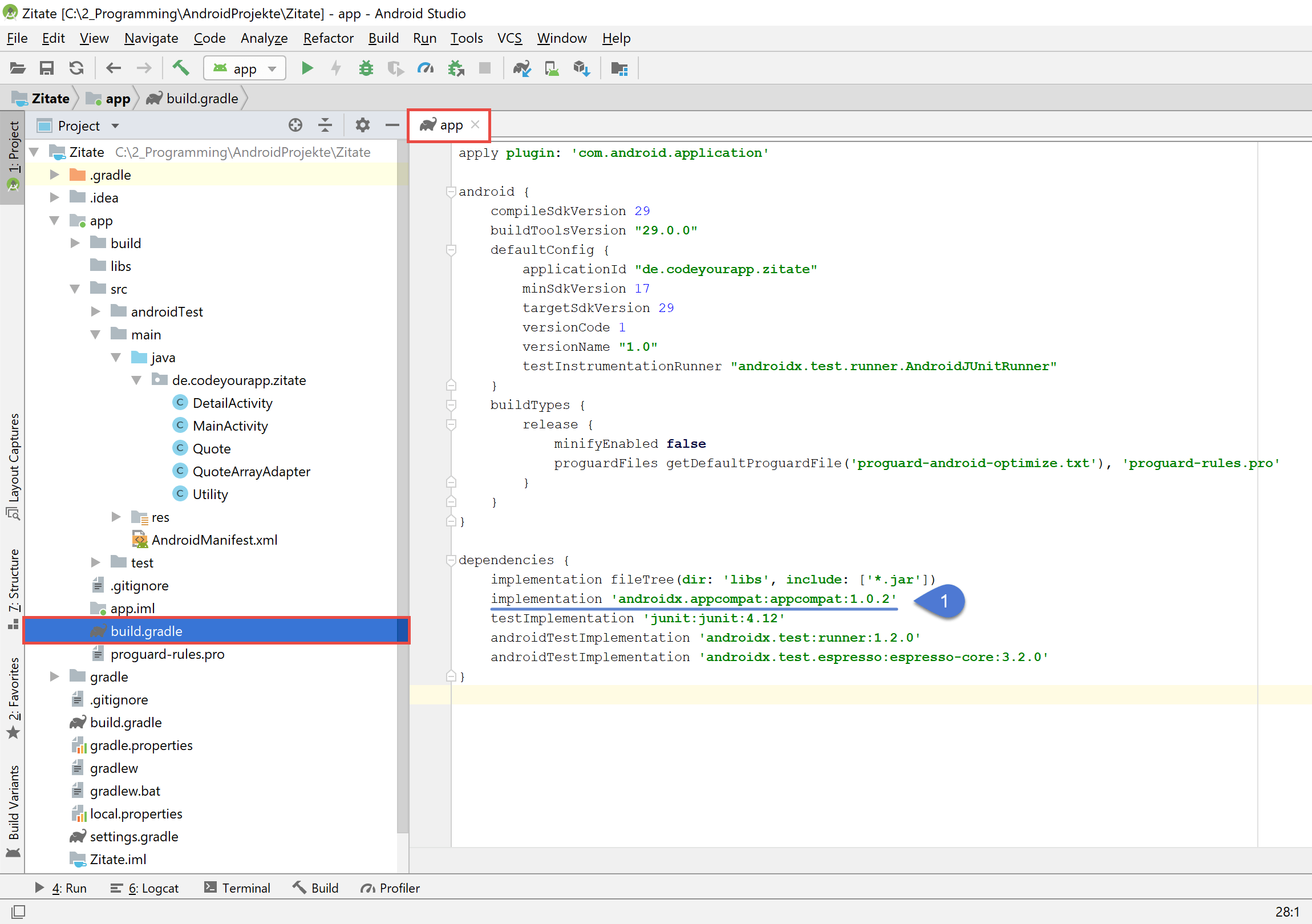Image resolution: width=1312 pixels, height=924 pixels.
Task: Click the Stop square icon
Action: point(485,68)
